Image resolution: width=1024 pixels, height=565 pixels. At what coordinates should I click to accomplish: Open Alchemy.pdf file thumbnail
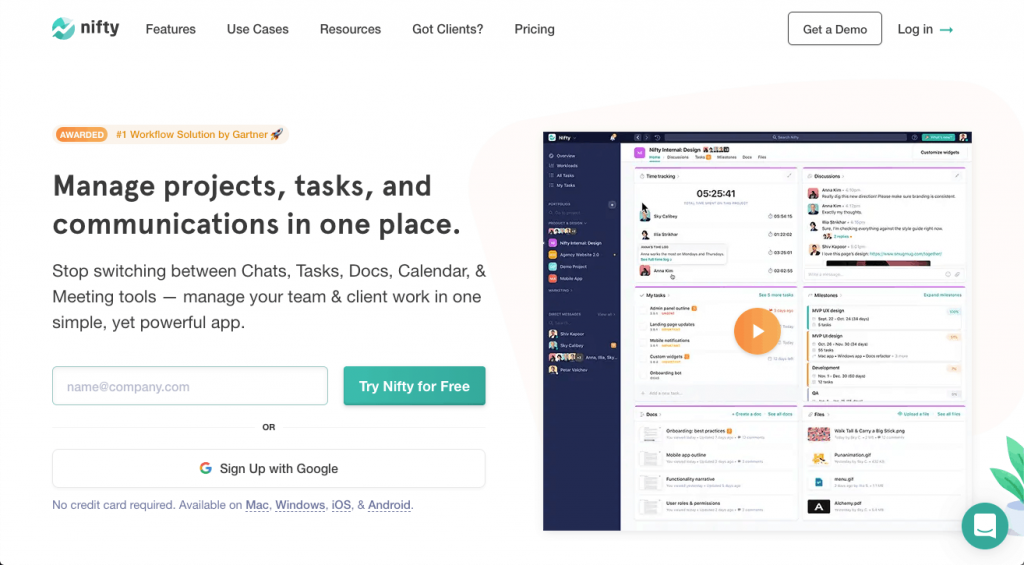[x=818, y=506]
